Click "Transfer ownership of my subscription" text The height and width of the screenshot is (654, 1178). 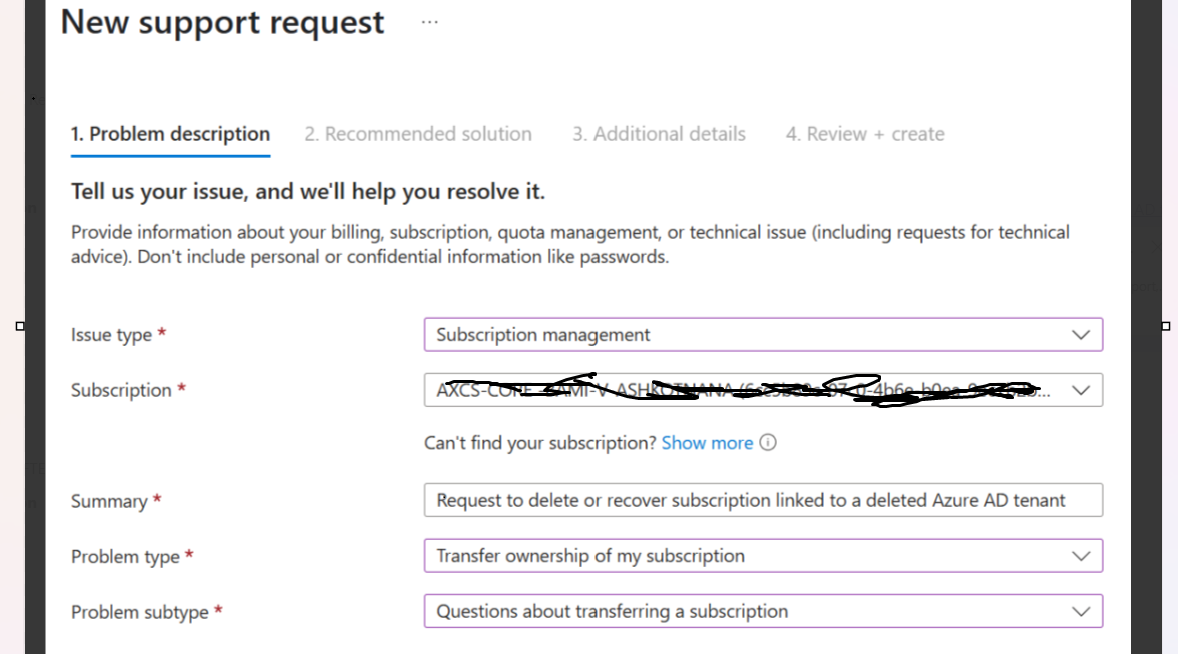coord(588,555)
